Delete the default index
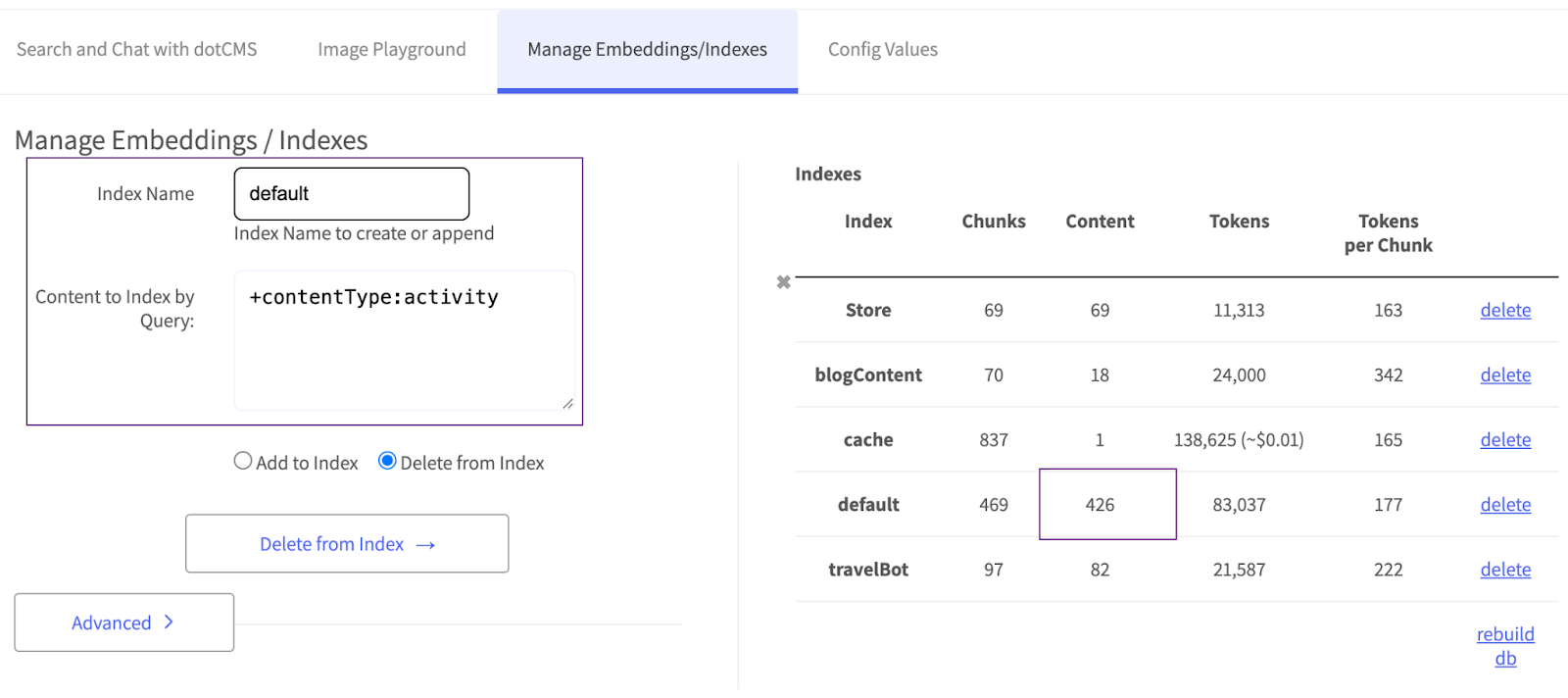The width and height of the screenshot is (1568, 698). [x=1504, y=505]
